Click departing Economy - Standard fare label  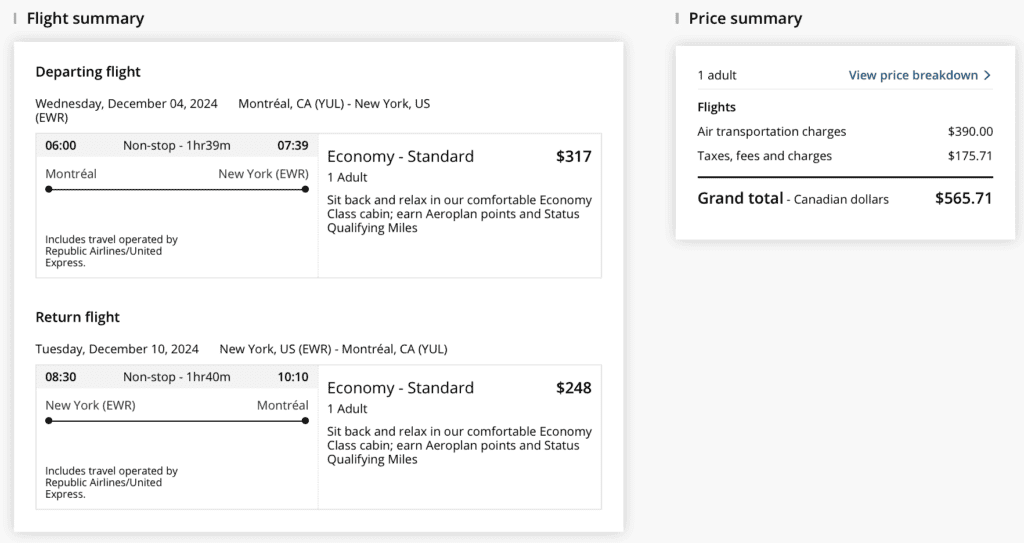(x=400, y=156)
